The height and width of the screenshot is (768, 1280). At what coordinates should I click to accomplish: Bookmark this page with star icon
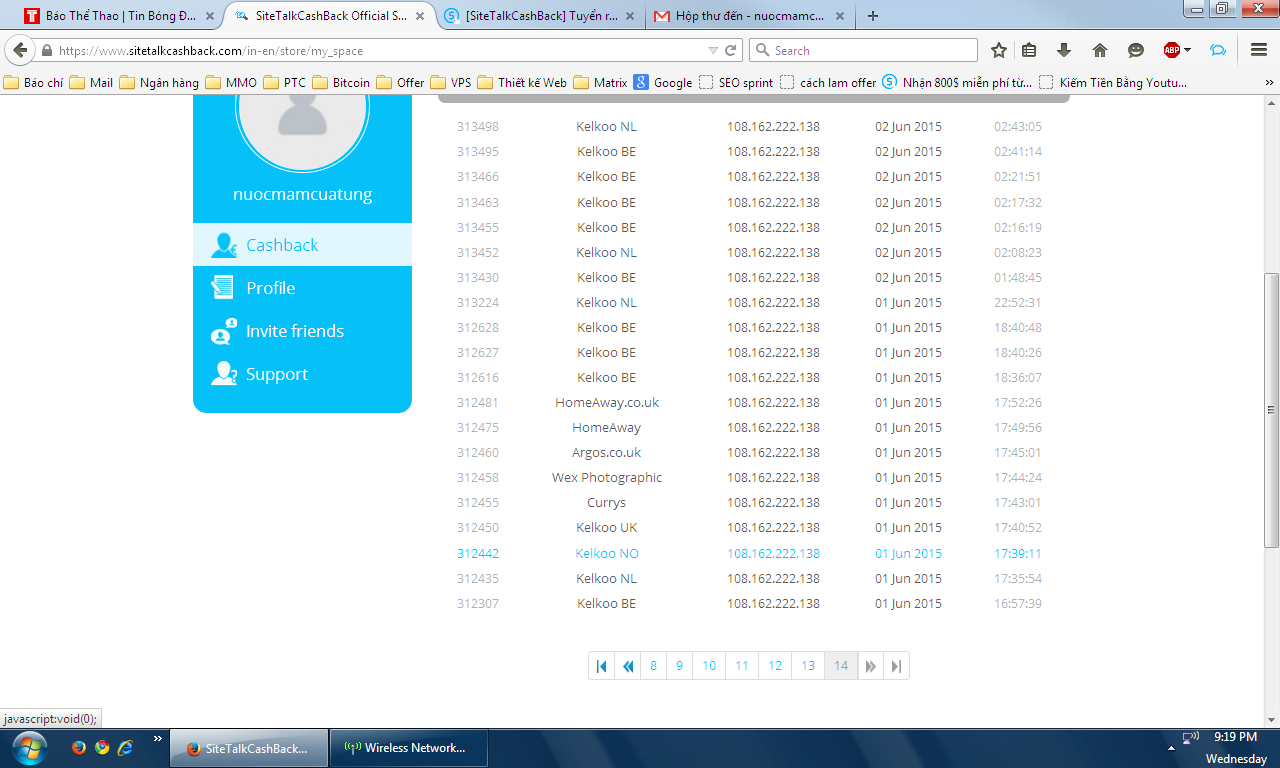click(998, 51)
